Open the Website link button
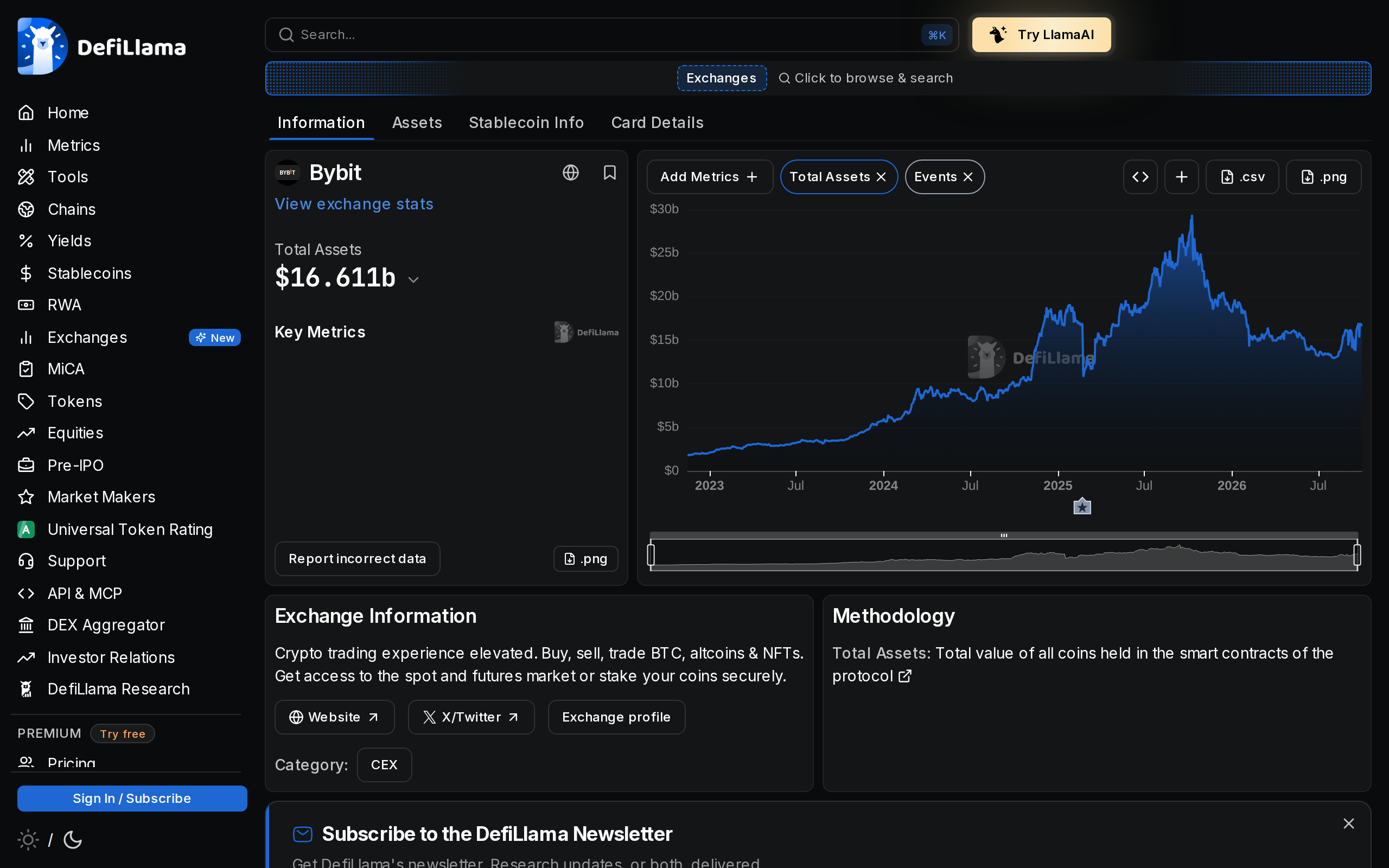Viewport: 1389px width, 868px height. [x=335, y=717]
